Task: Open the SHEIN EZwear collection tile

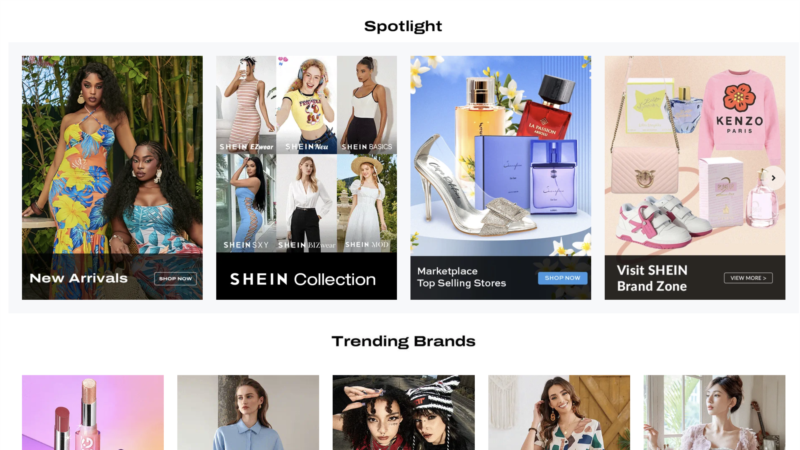Action: (x=246, y=105)
